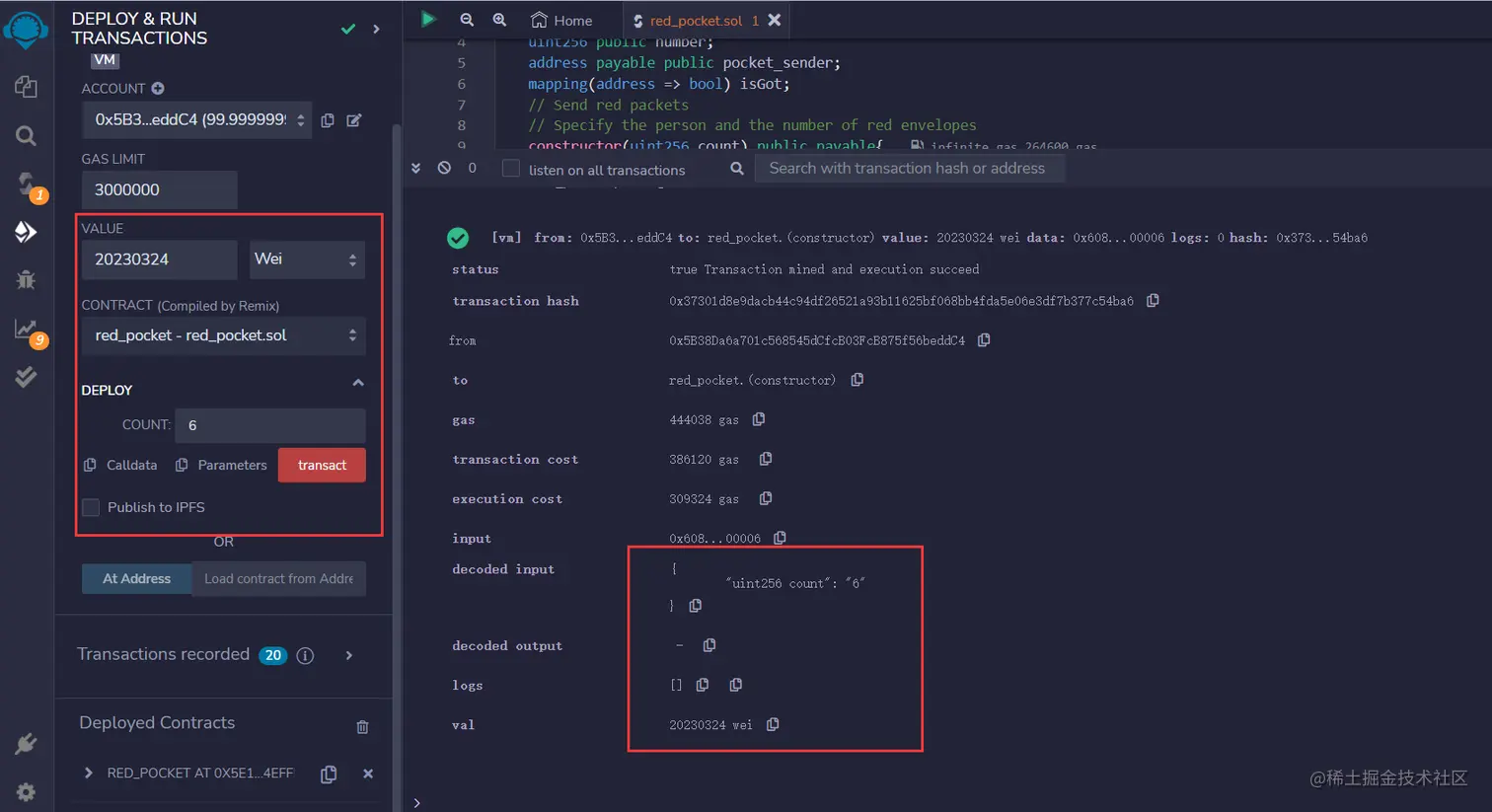Enable Publish to IPFS checkbox
This screenshot has height=812, width=1492.
pos(91,507)
